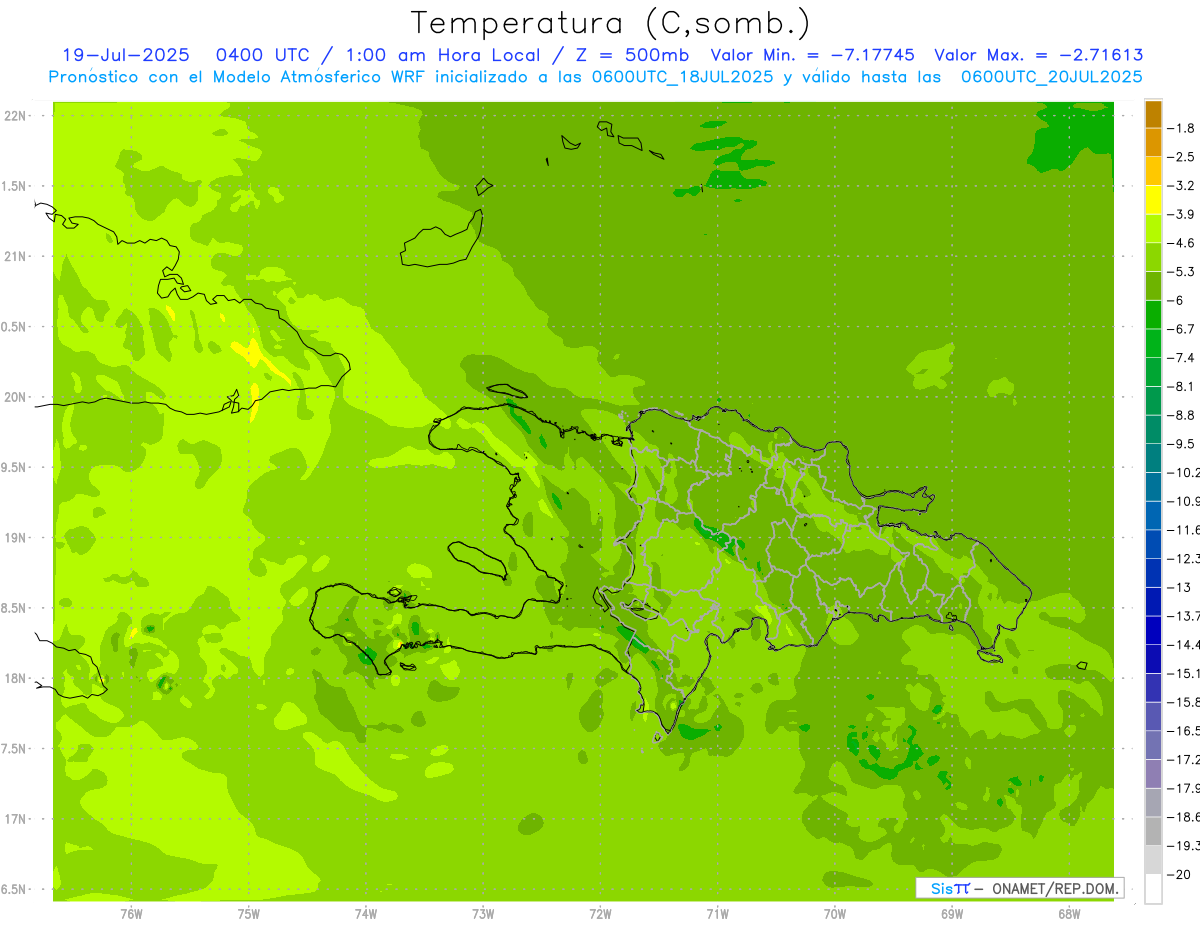
Task: Pick the bright green swatch between -6.7 and -7.4
Action: point(1153,343)
